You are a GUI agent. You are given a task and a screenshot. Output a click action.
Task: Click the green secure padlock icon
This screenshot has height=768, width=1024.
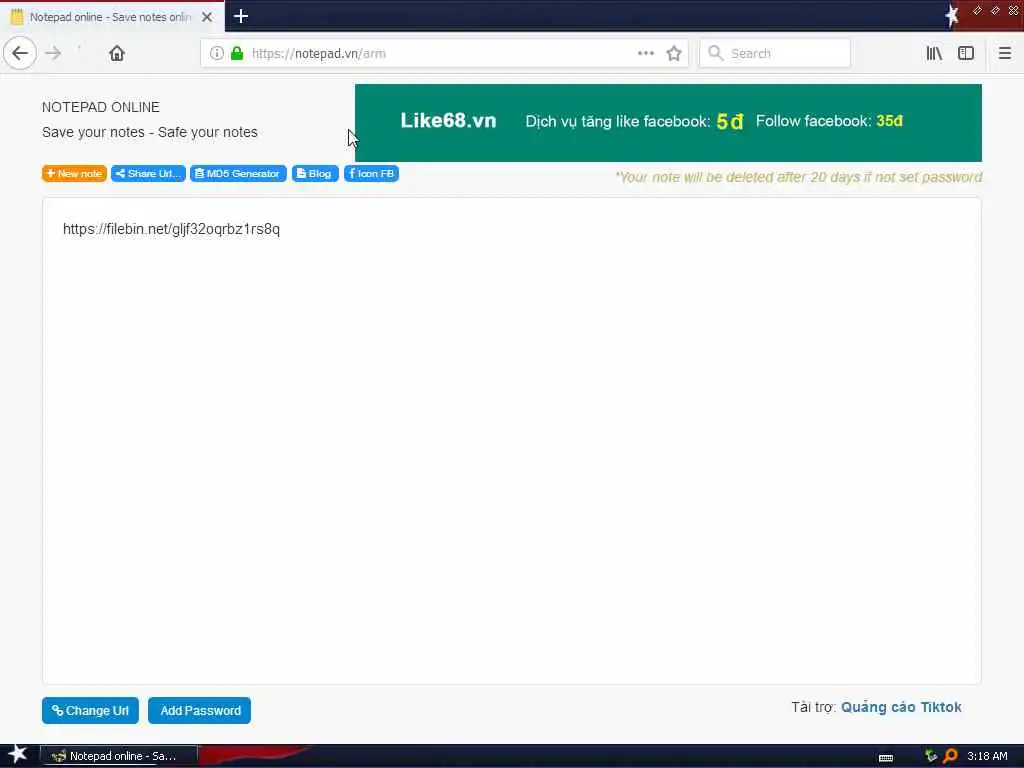point(237,54)
